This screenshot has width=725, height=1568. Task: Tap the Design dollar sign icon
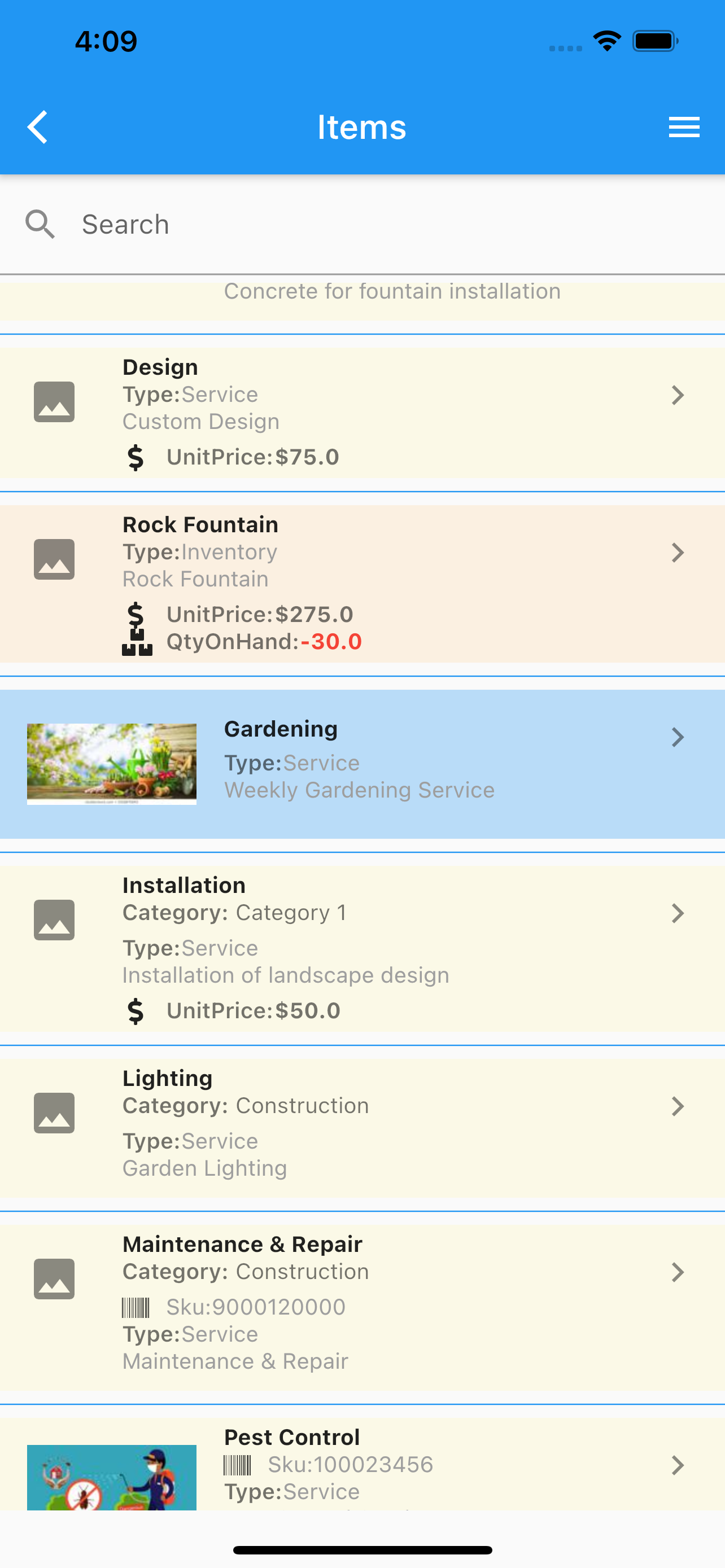[x=136, y=457]
